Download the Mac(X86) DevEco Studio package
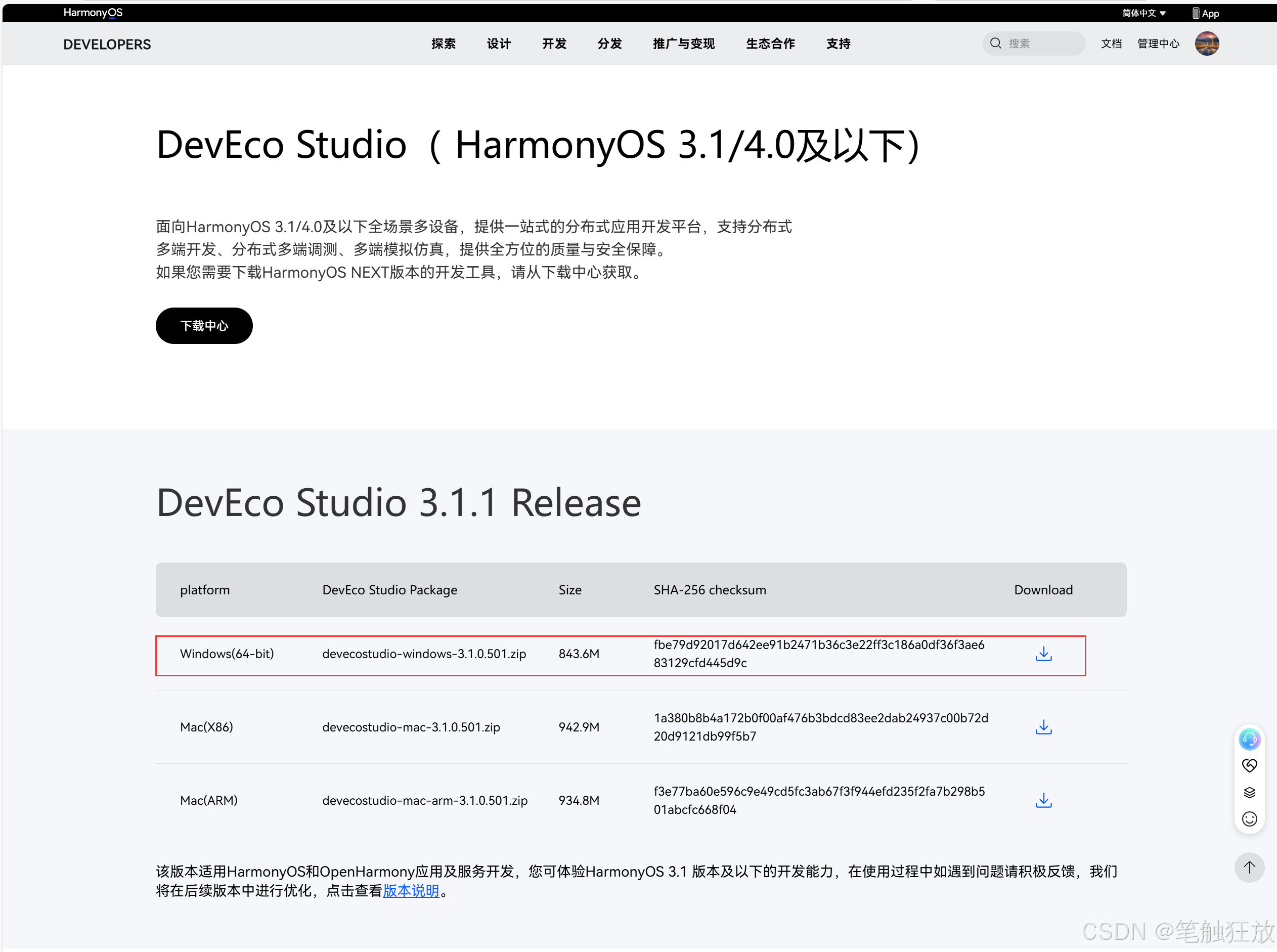This screenshot has height=952, width=1277. point(1043,727)
